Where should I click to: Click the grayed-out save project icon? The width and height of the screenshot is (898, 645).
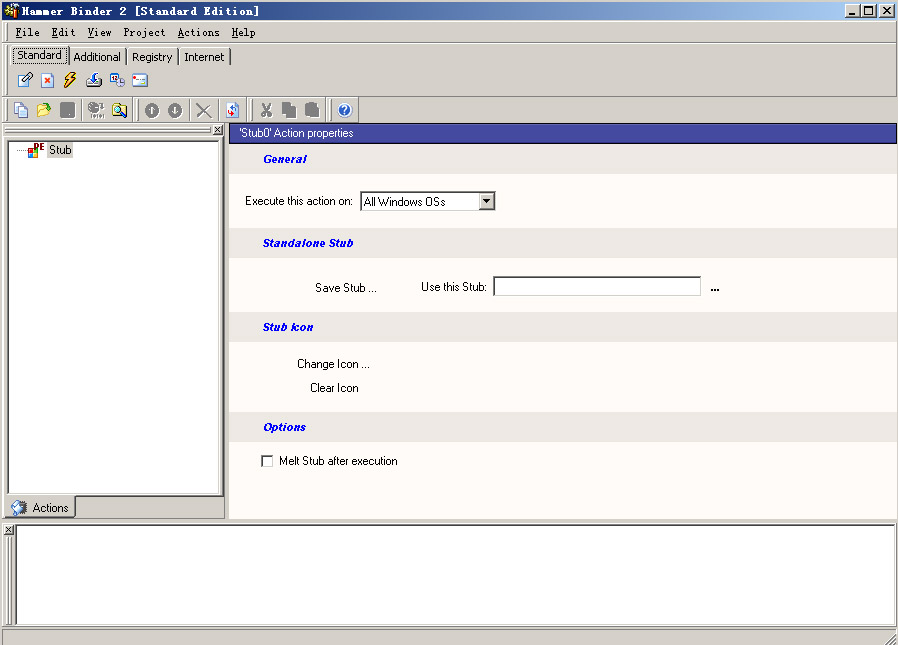(x=68, y=110)
